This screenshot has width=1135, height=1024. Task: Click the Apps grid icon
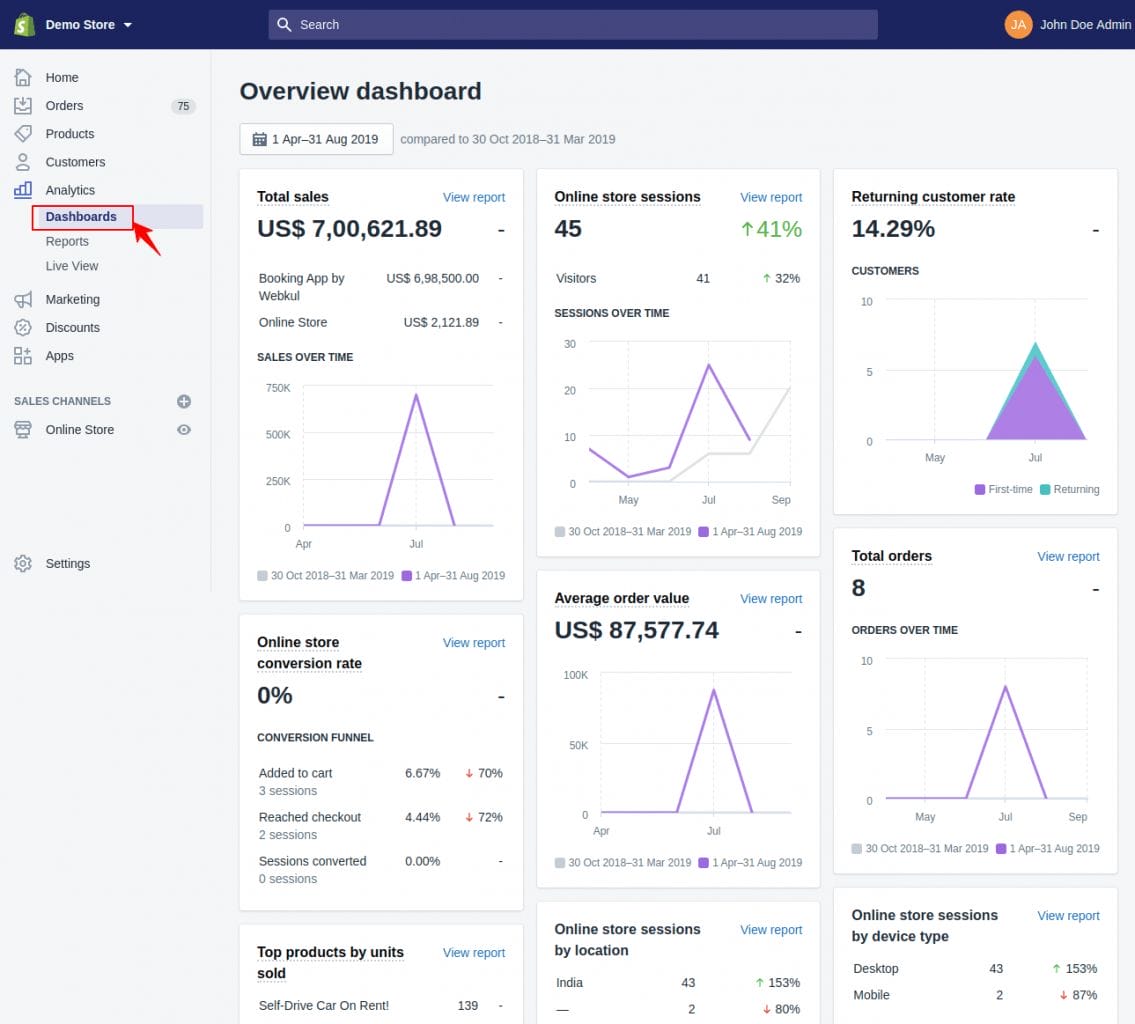click(x=23, y=355)
